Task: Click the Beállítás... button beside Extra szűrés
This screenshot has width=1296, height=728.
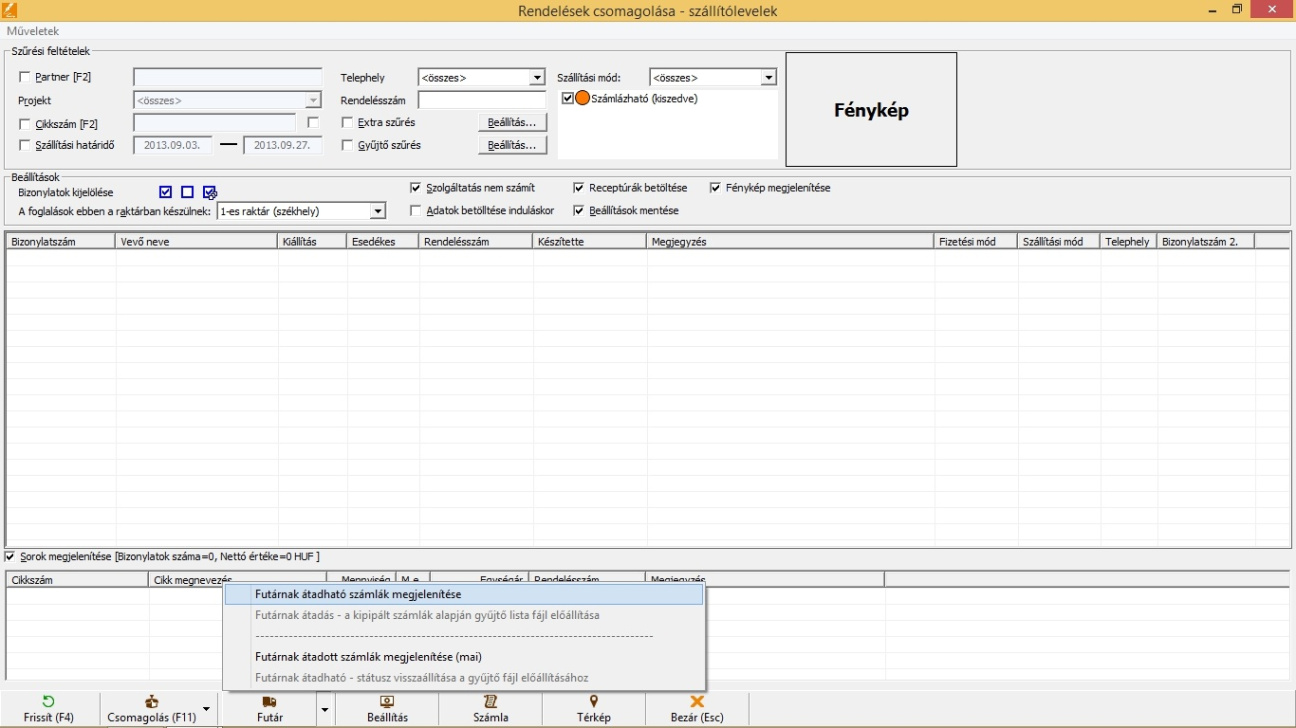Action: pos(512,122)
